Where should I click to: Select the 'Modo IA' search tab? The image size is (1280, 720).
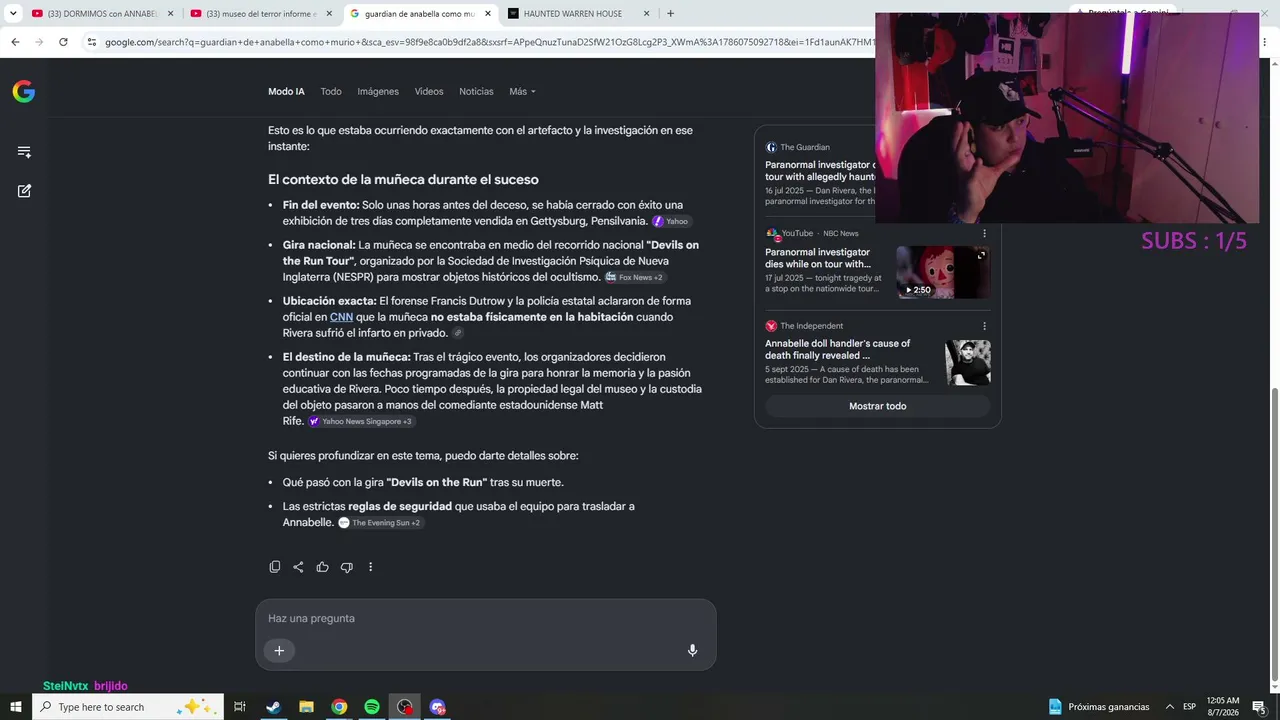[286, 92]
